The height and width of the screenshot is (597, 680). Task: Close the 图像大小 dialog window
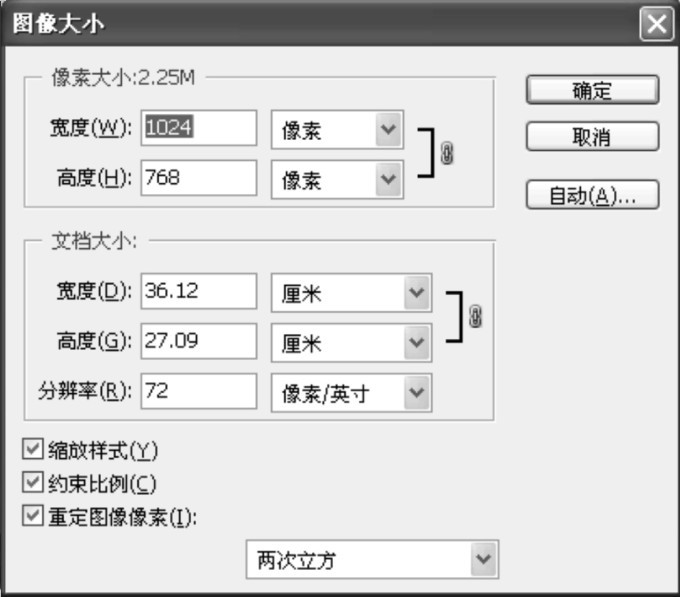point(656,23)
